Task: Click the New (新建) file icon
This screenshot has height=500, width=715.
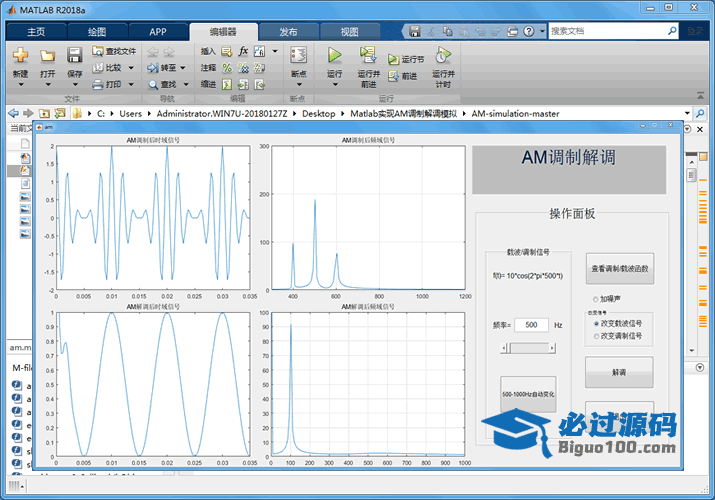Action: pyautogui.click(x=20, y=55)
